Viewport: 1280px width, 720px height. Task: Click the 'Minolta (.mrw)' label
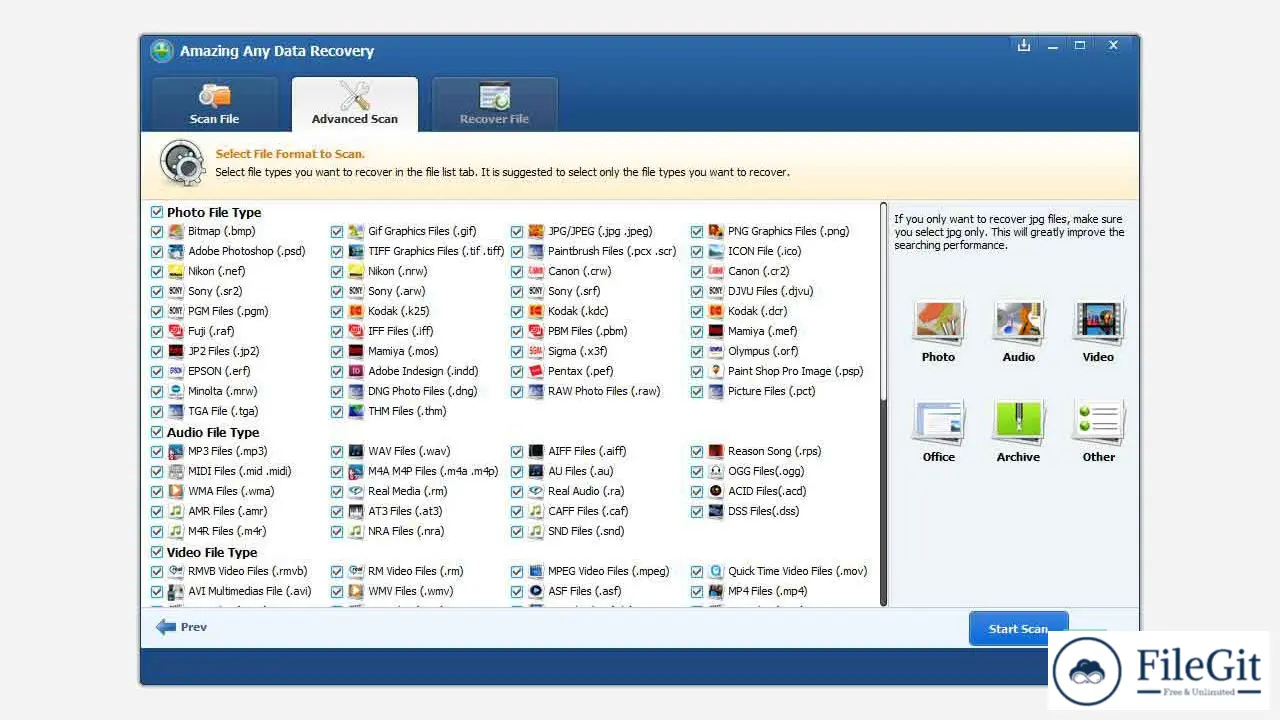click(223, 391)
